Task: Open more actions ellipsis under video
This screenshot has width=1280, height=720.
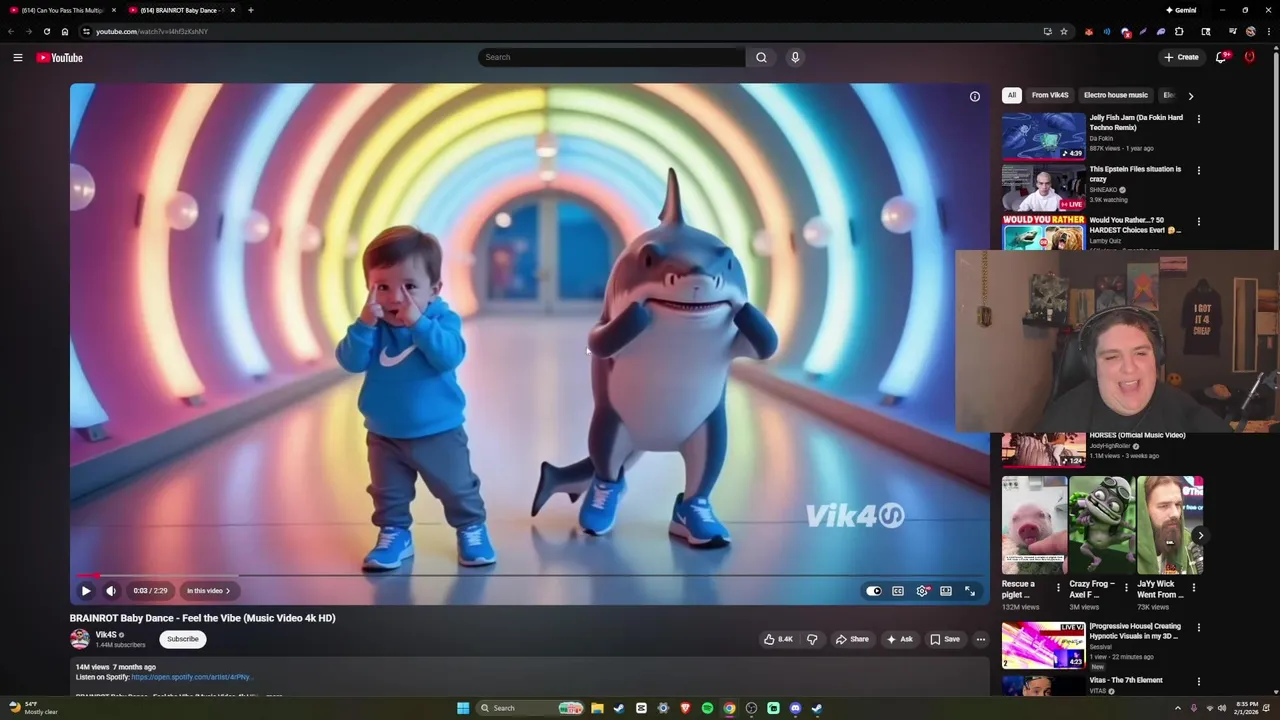Action: [981, 639]
